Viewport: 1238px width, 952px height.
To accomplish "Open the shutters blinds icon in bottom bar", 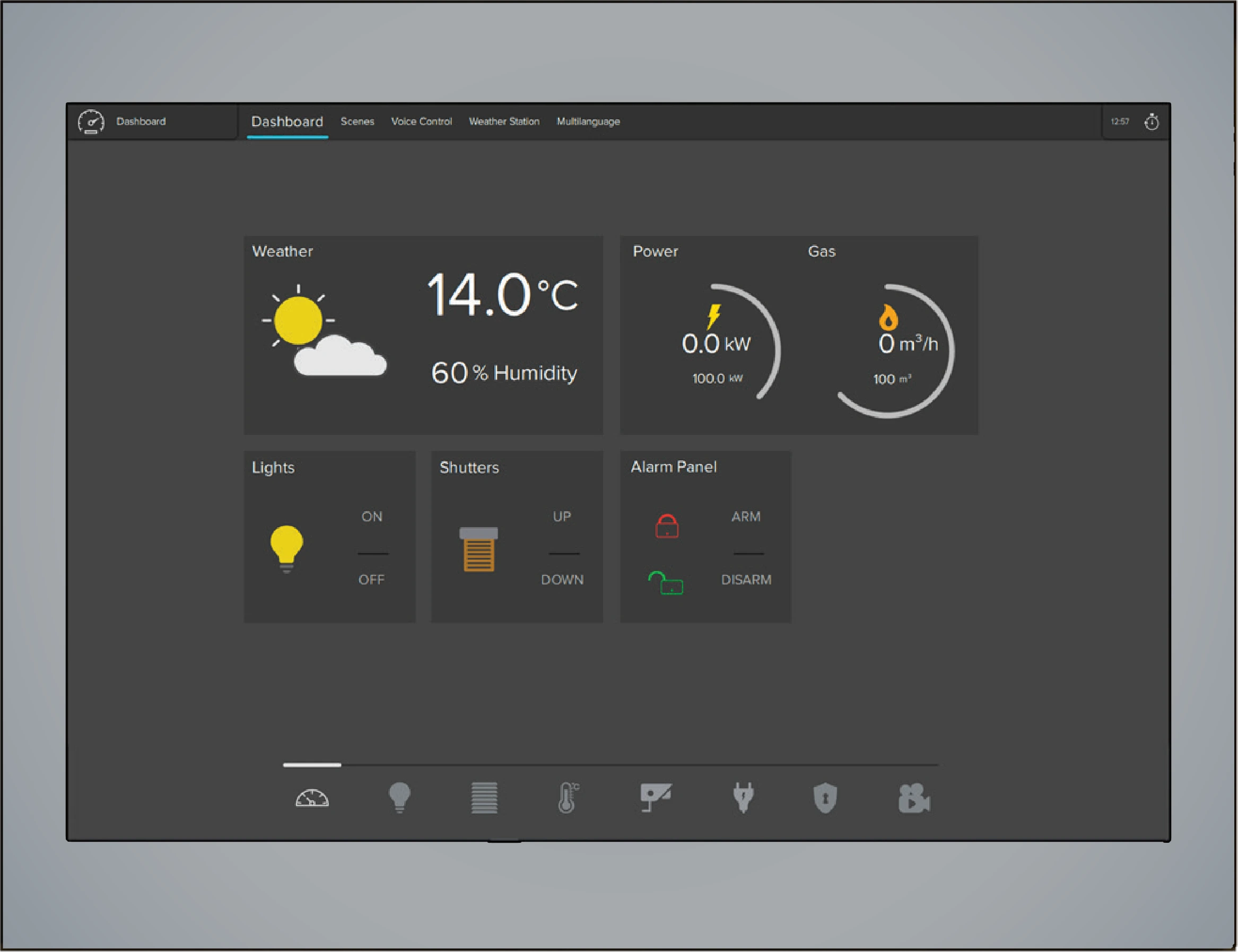I will pyautogui.click(x=484, y=797).
